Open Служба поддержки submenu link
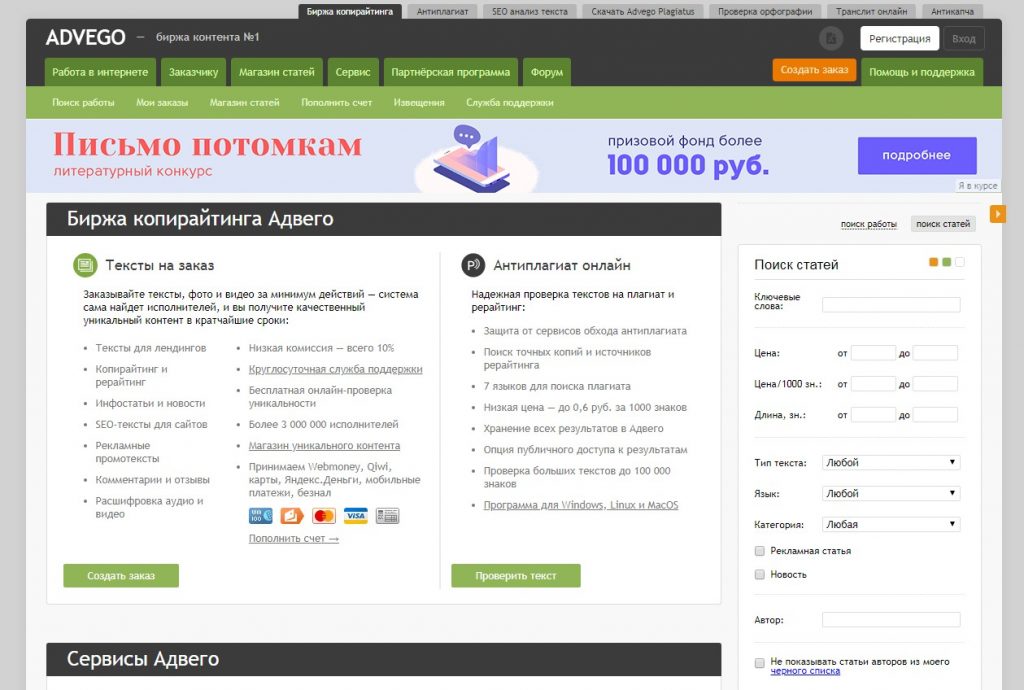This screenshot has height=690, width=1024. (x=509, y=102)
